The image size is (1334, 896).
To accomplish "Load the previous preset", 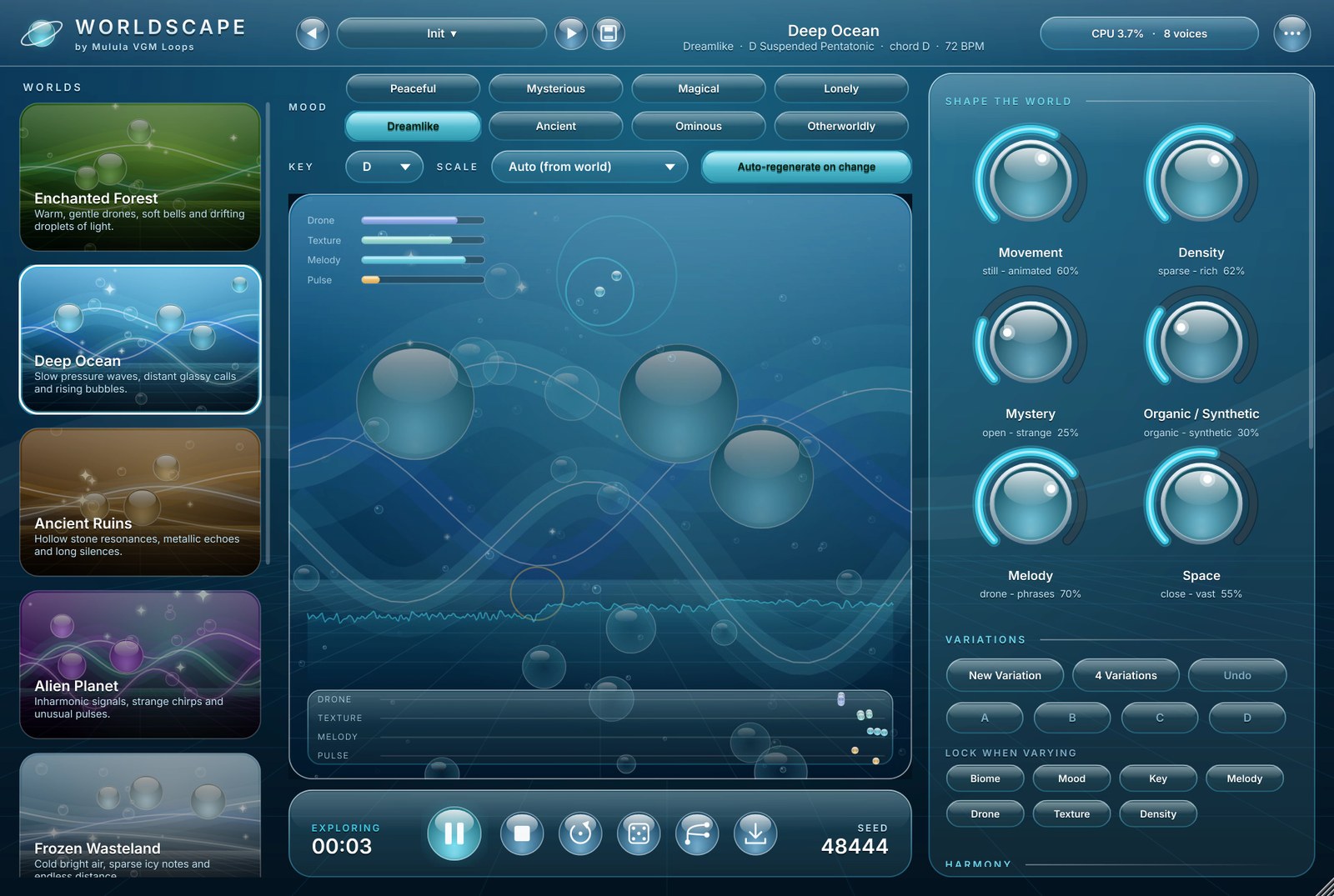I will pyautogui.click(x=313, y=33).
